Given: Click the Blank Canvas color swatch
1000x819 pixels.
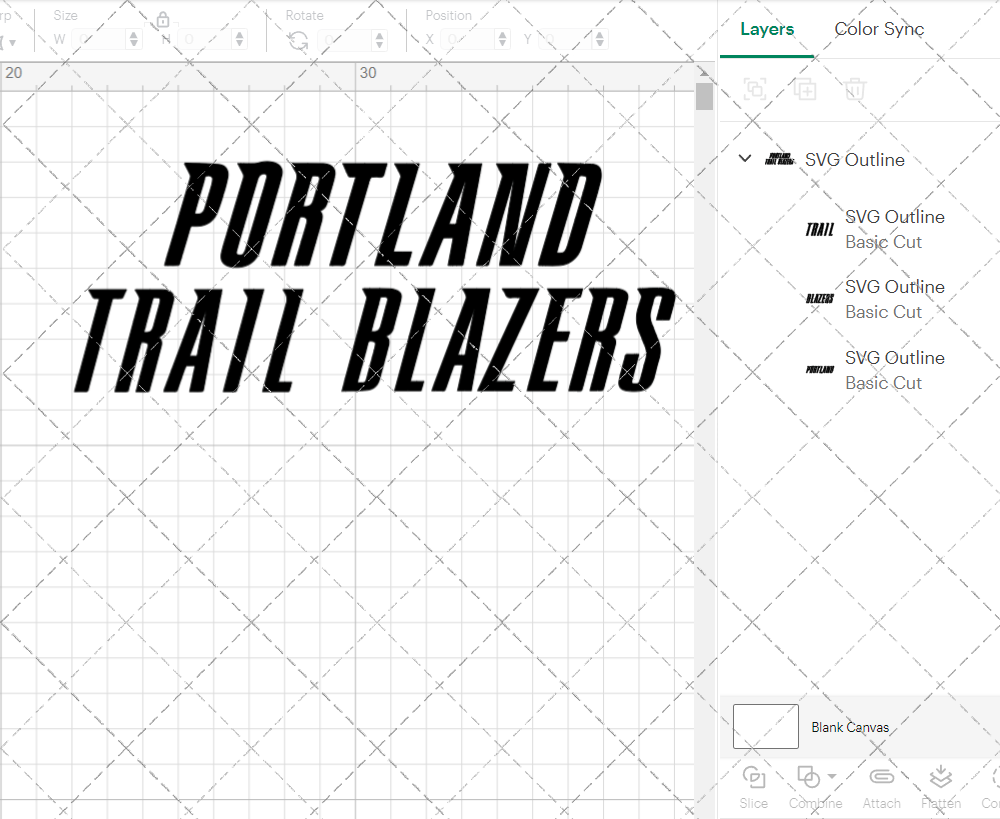Looking at the screenshot, I should tap(765, 726).
